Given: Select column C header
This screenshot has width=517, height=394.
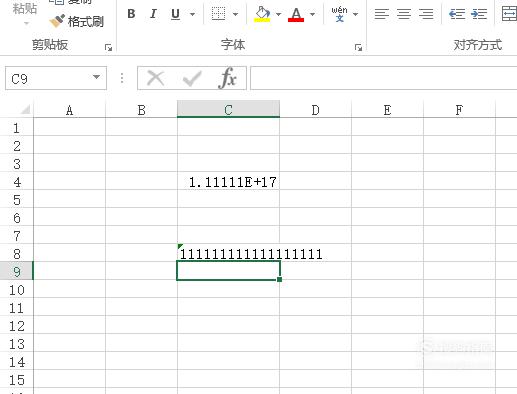Looking at the screenshot, I should pyautogui.click(x=228, y=110).
